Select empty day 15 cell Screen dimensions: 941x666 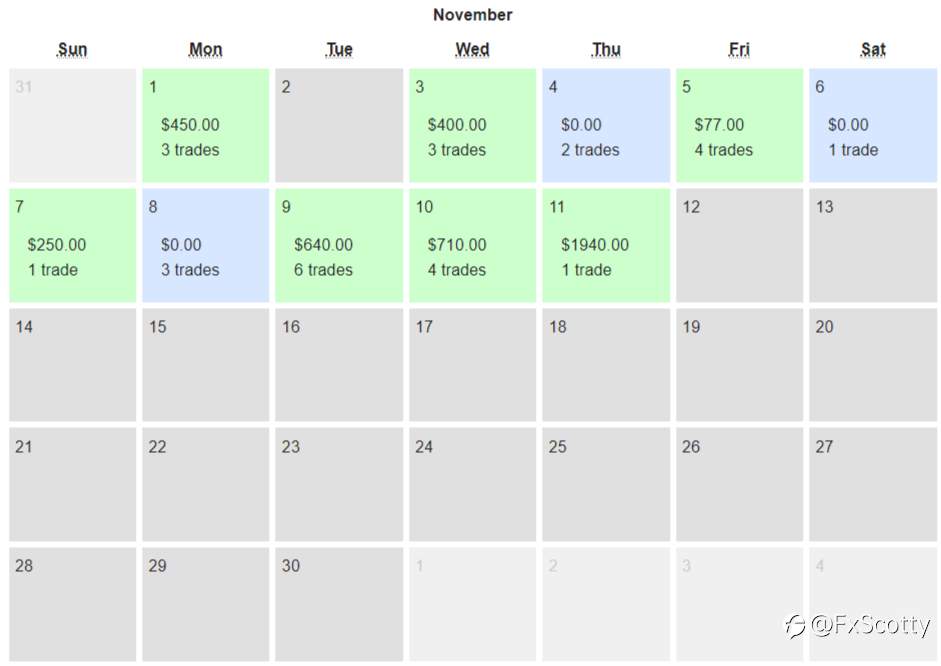click(x=205, y=365)
